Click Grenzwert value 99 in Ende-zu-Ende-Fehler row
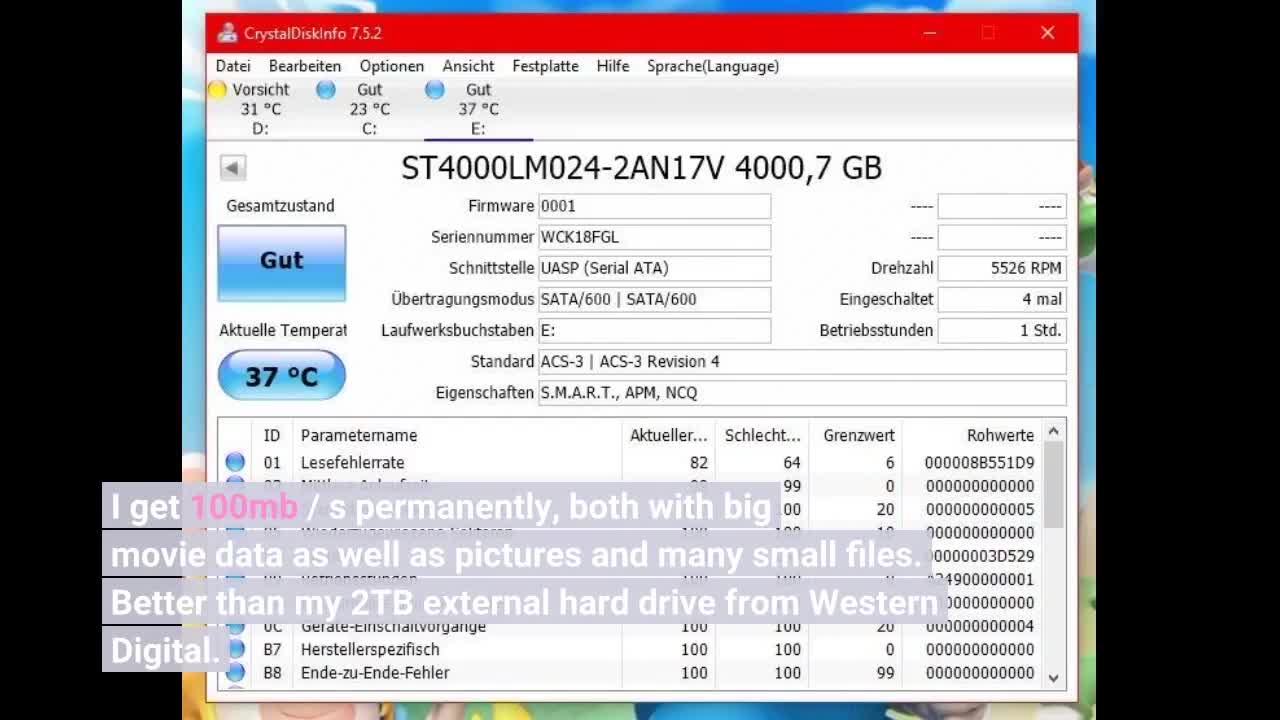Screen dimensions: 1280x720 (x=885, y=673)
